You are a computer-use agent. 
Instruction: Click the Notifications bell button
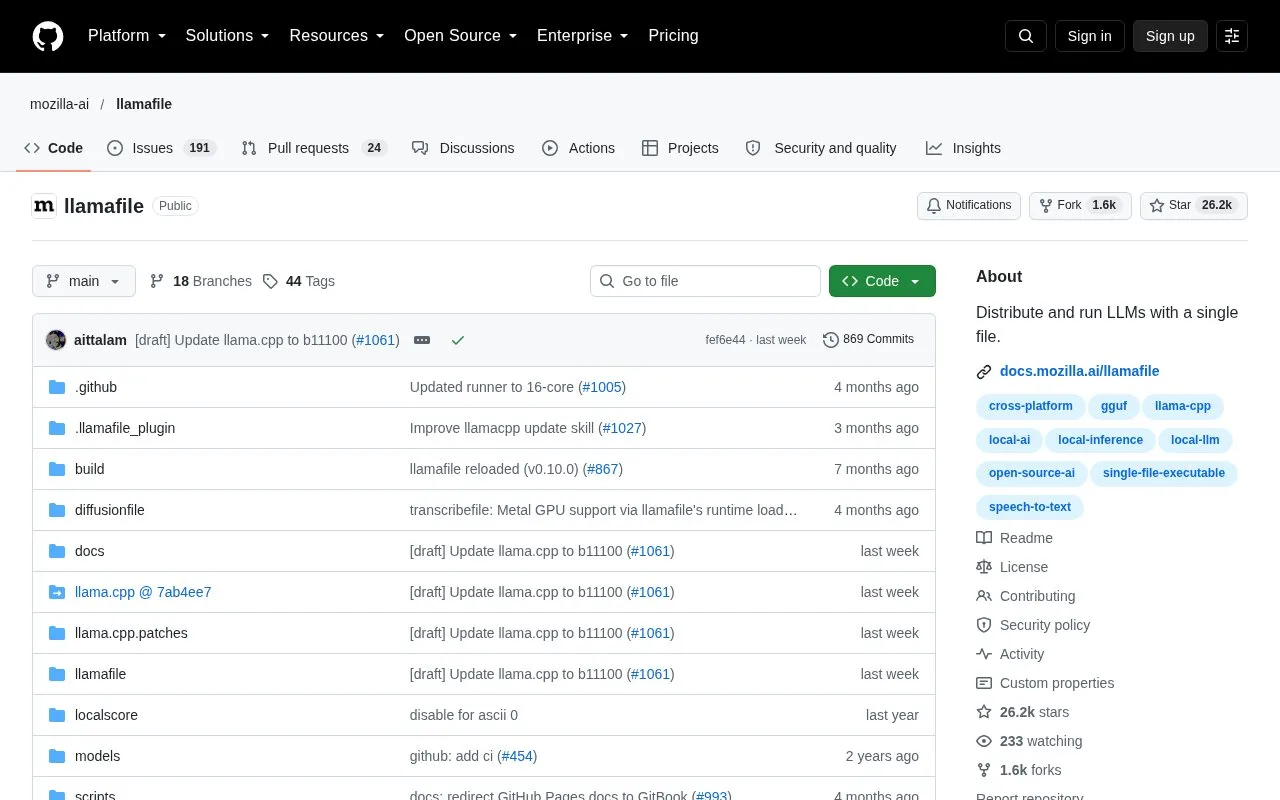[969, 205]
